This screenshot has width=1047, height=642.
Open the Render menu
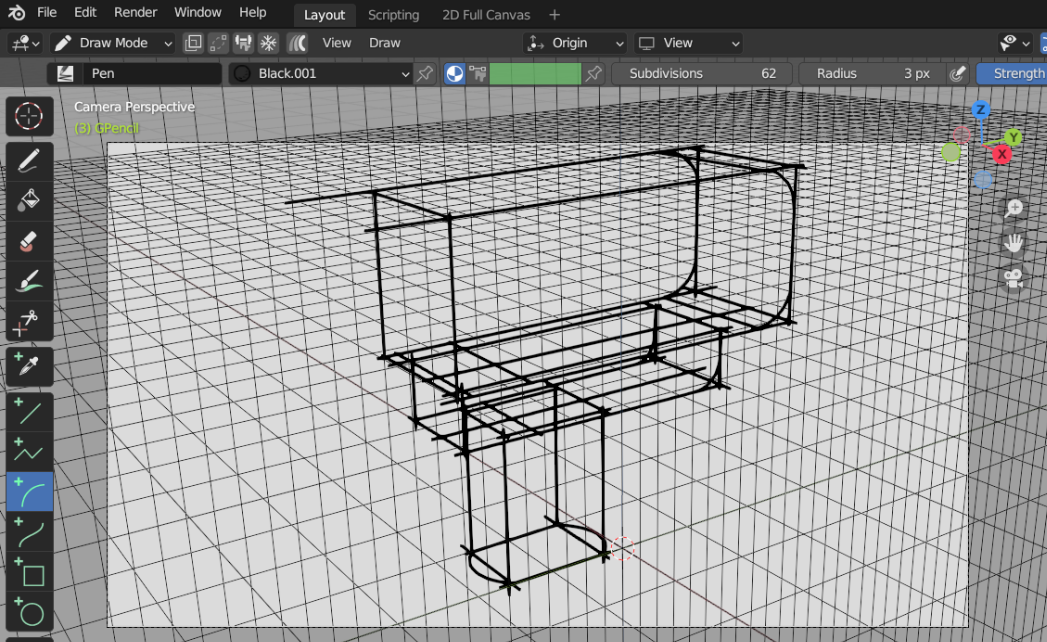tap(135, 13)
